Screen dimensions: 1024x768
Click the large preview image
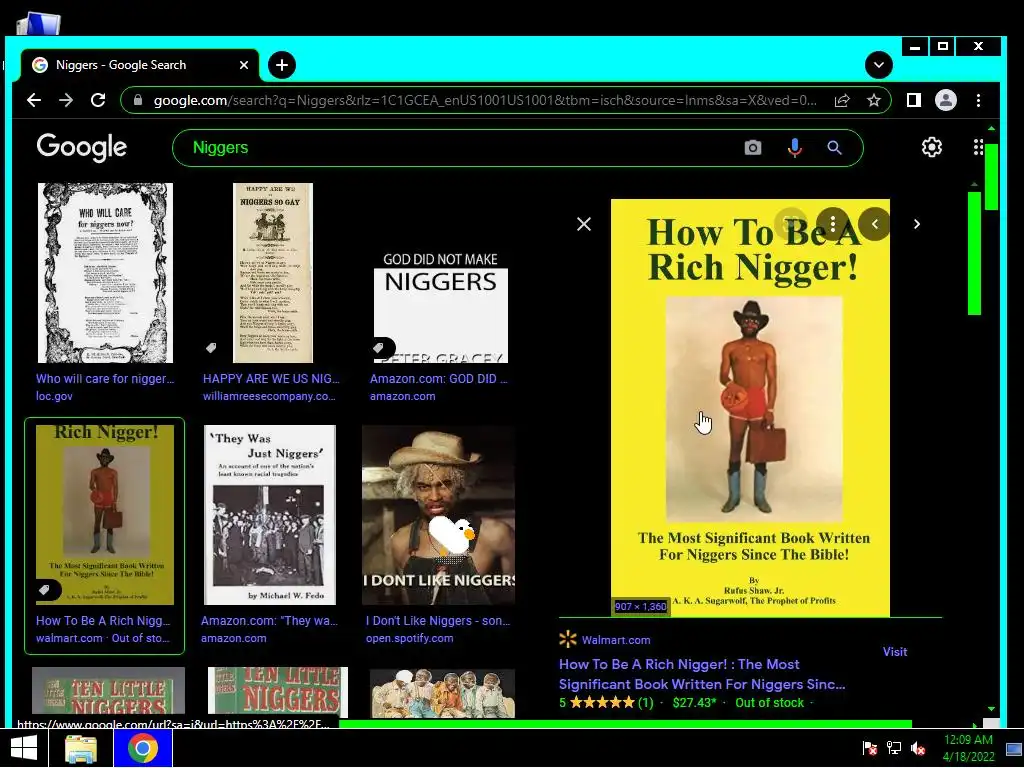click(750, 408)
